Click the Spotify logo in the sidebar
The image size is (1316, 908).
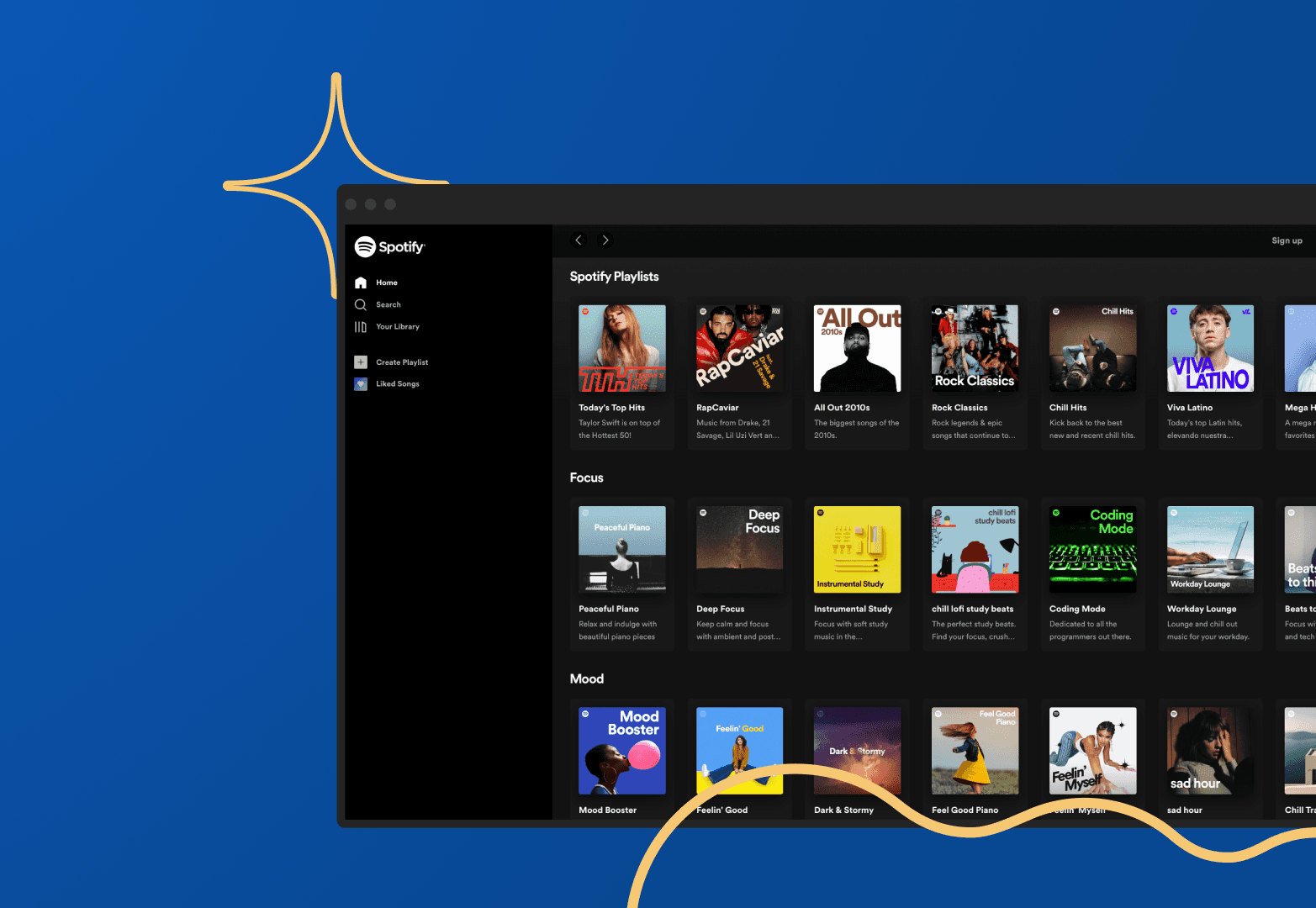(x=389, y=246)
